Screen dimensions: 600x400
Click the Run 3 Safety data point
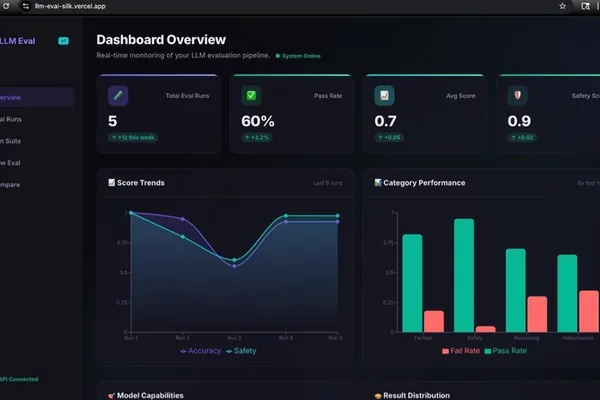[x=235, y=260]
